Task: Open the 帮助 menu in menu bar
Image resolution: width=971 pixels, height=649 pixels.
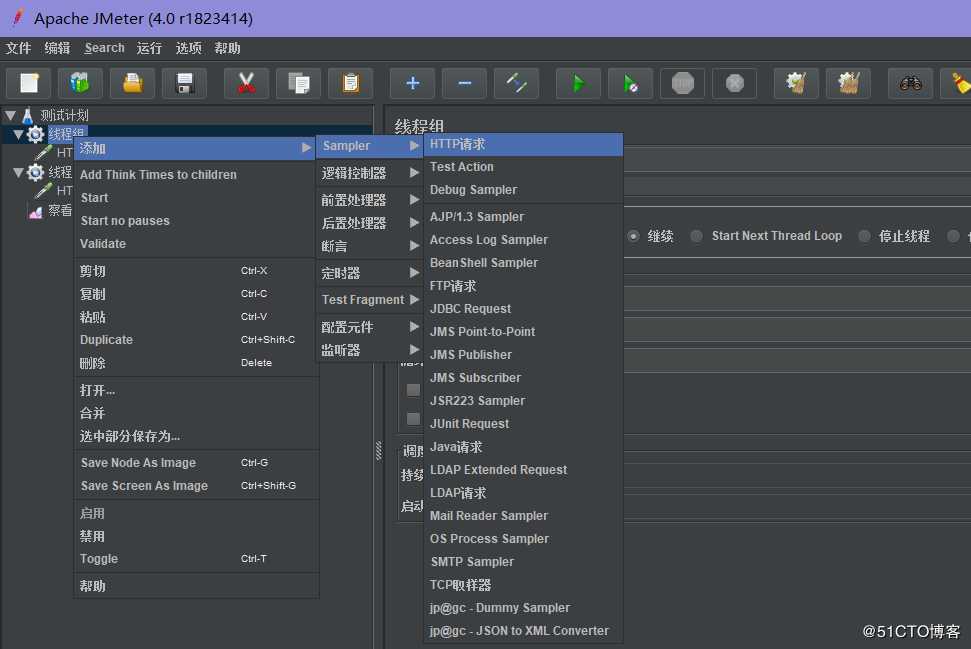Action: point(227,48)
